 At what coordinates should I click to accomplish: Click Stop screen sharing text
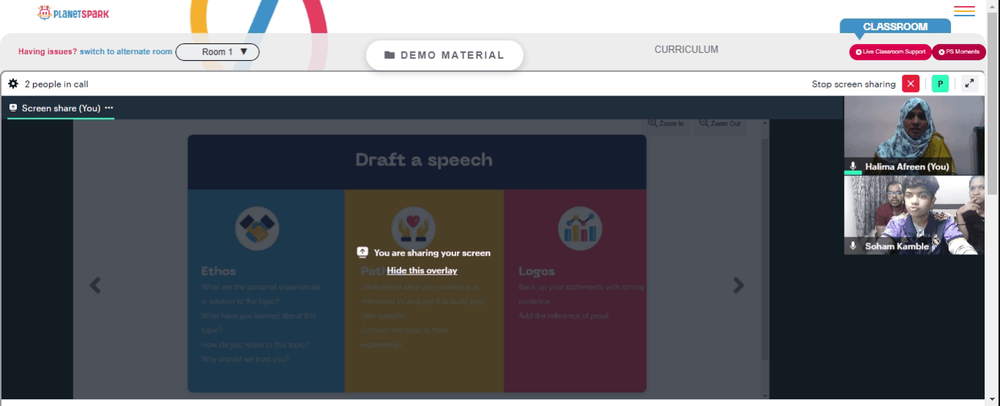(x=853, y=84)
